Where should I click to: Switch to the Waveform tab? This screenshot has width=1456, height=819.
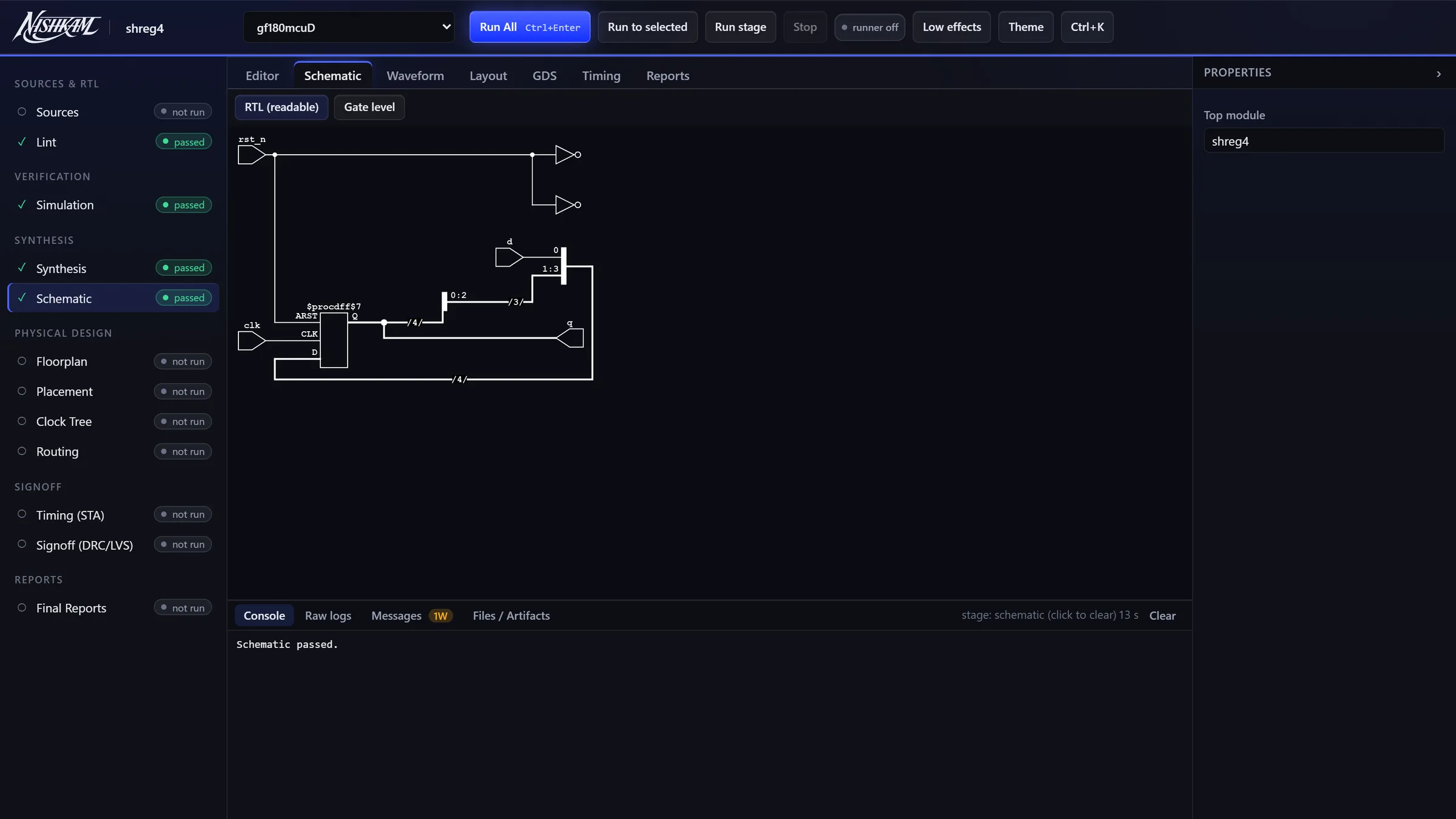click(x=415, y=76)
